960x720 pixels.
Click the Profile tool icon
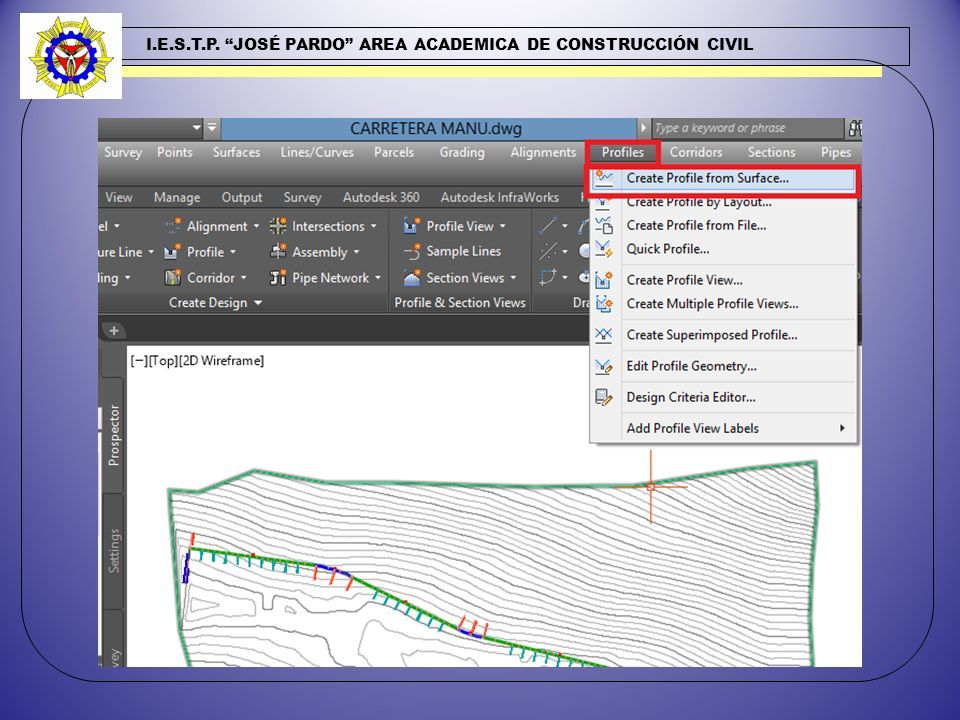click(173, 252)
